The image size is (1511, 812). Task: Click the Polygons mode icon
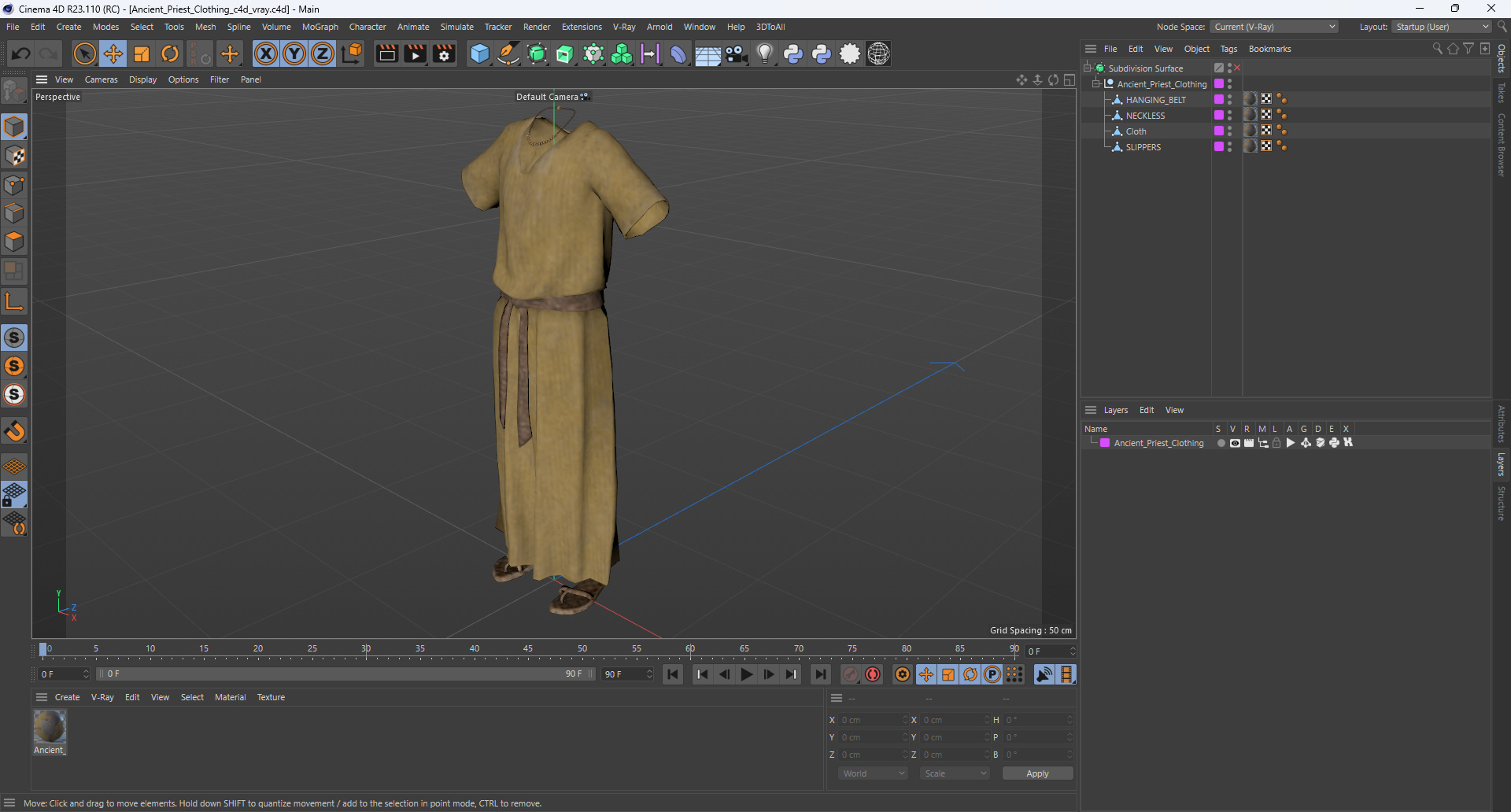pos(14,242)
